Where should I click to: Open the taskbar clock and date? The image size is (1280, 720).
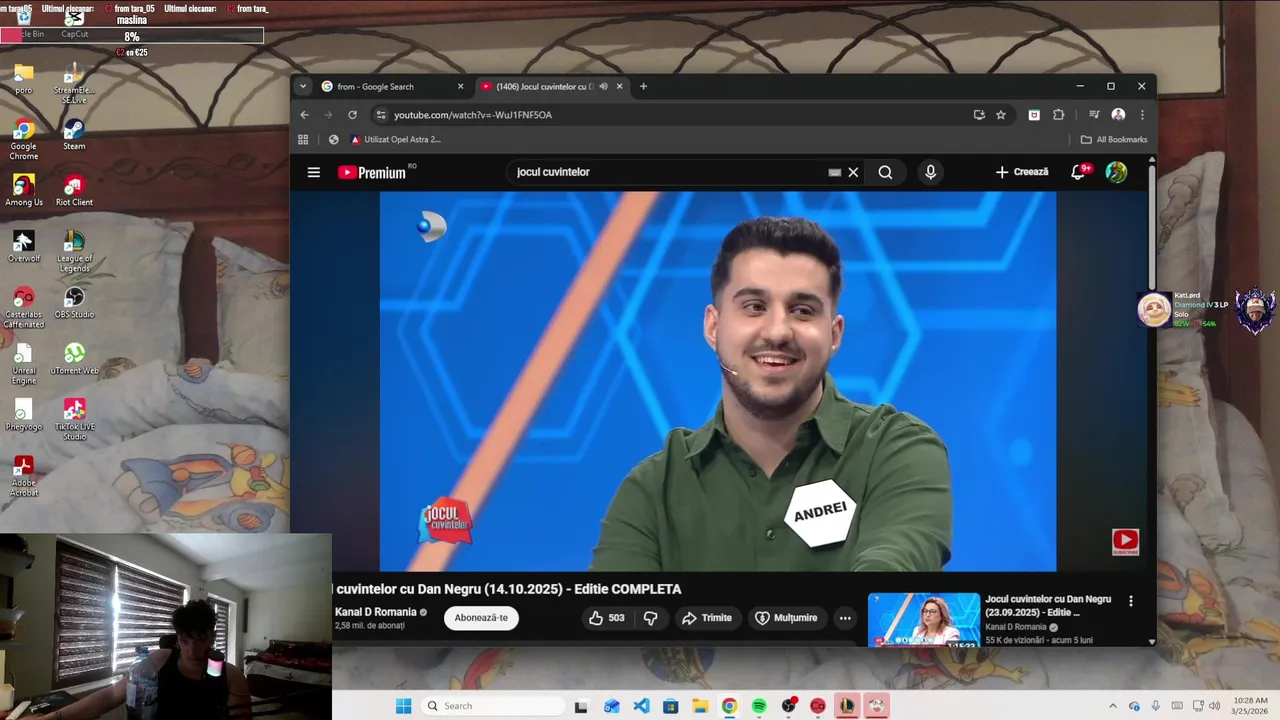1250,706
